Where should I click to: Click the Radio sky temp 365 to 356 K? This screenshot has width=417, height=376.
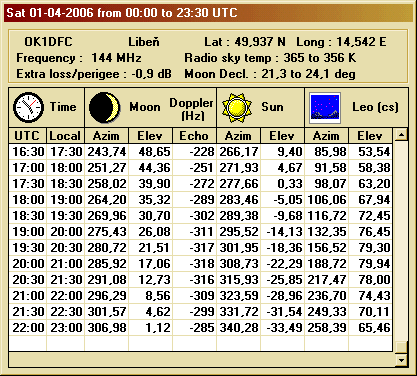pyautogui.click(x=270, y=58)
